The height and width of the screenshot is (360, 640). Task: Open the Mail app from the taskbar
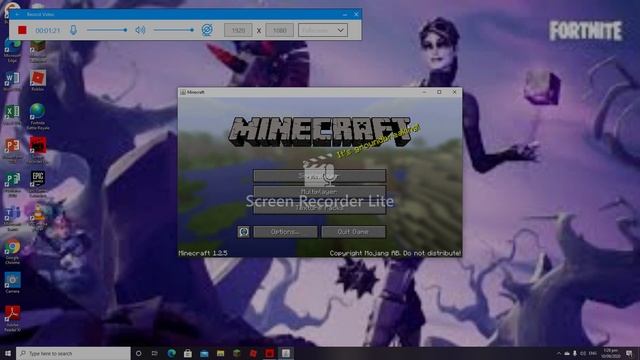[204, 353]
